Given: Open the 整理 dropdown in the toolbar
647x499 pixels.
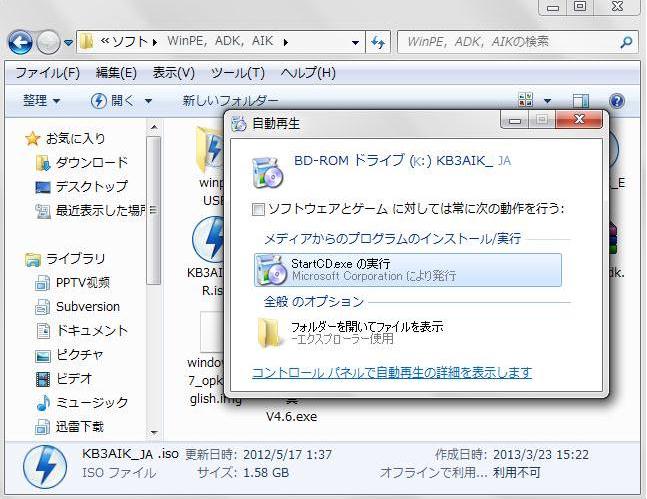Looking at the screenshot, I should (x=41, y=100).
